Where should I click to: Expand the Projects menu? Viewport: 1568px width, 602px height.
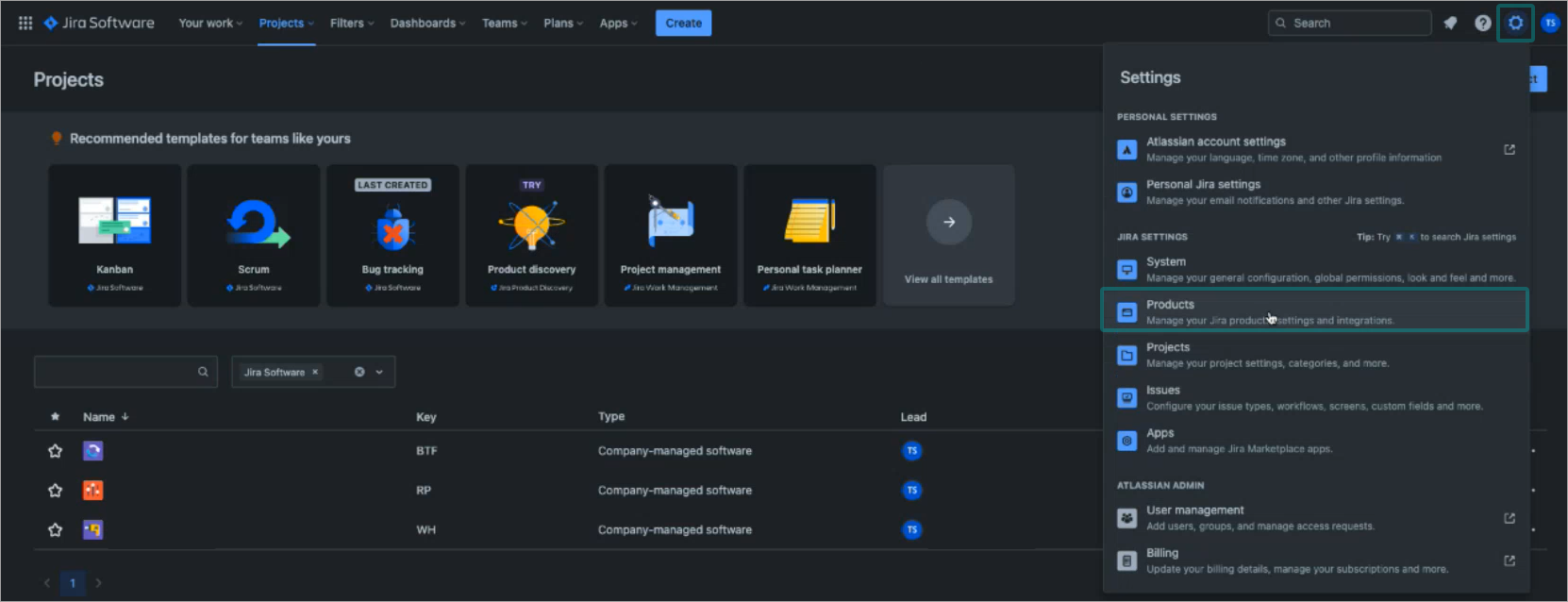287,23
